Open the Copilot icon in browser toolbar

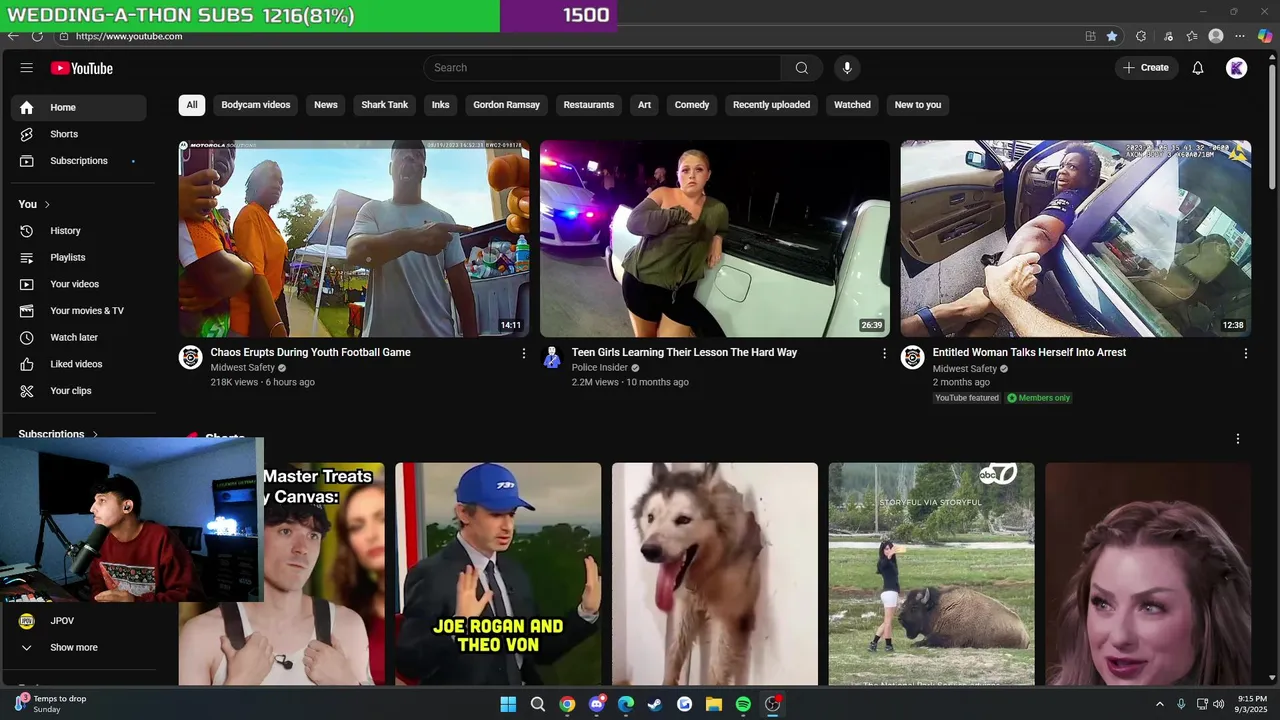[x=1265, y=36]
